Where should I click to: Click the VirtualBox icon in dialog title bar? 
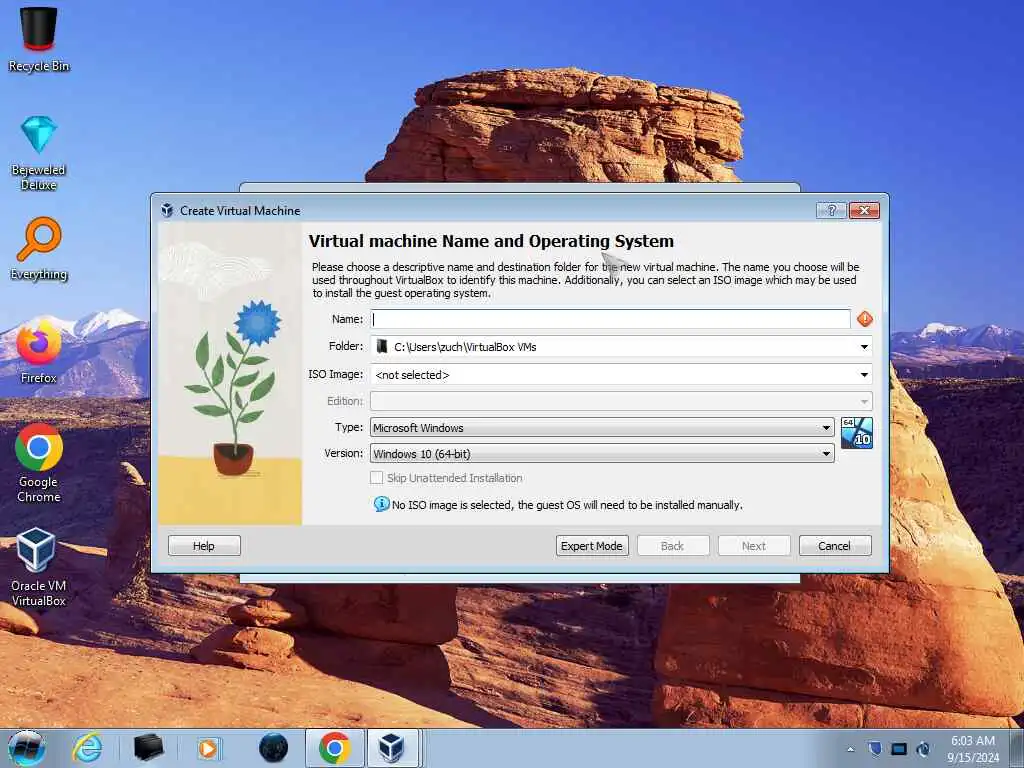(167, 210)
